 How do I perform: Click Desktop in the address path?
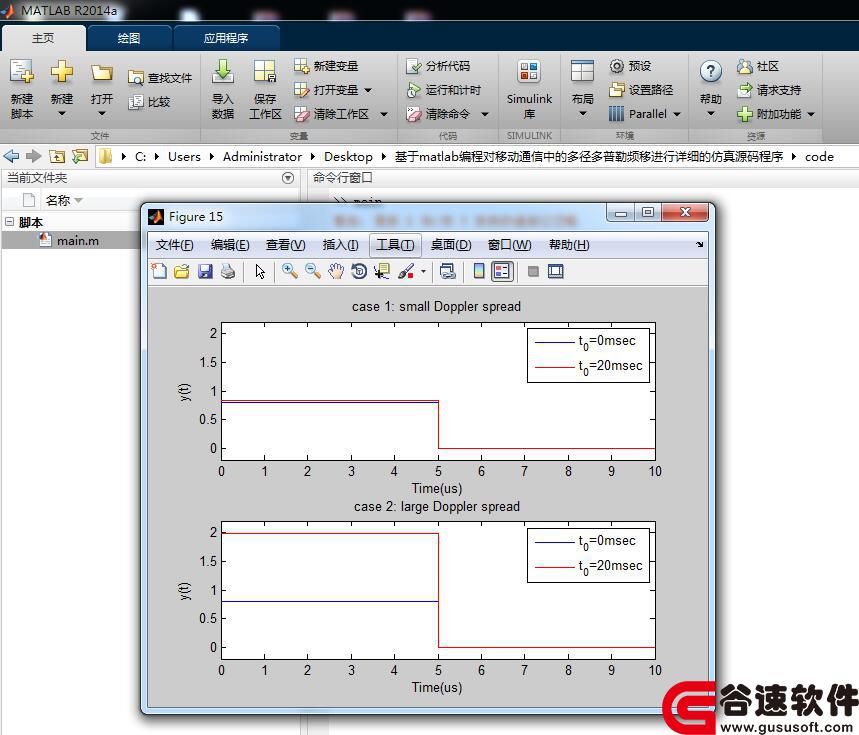[348, 157]
